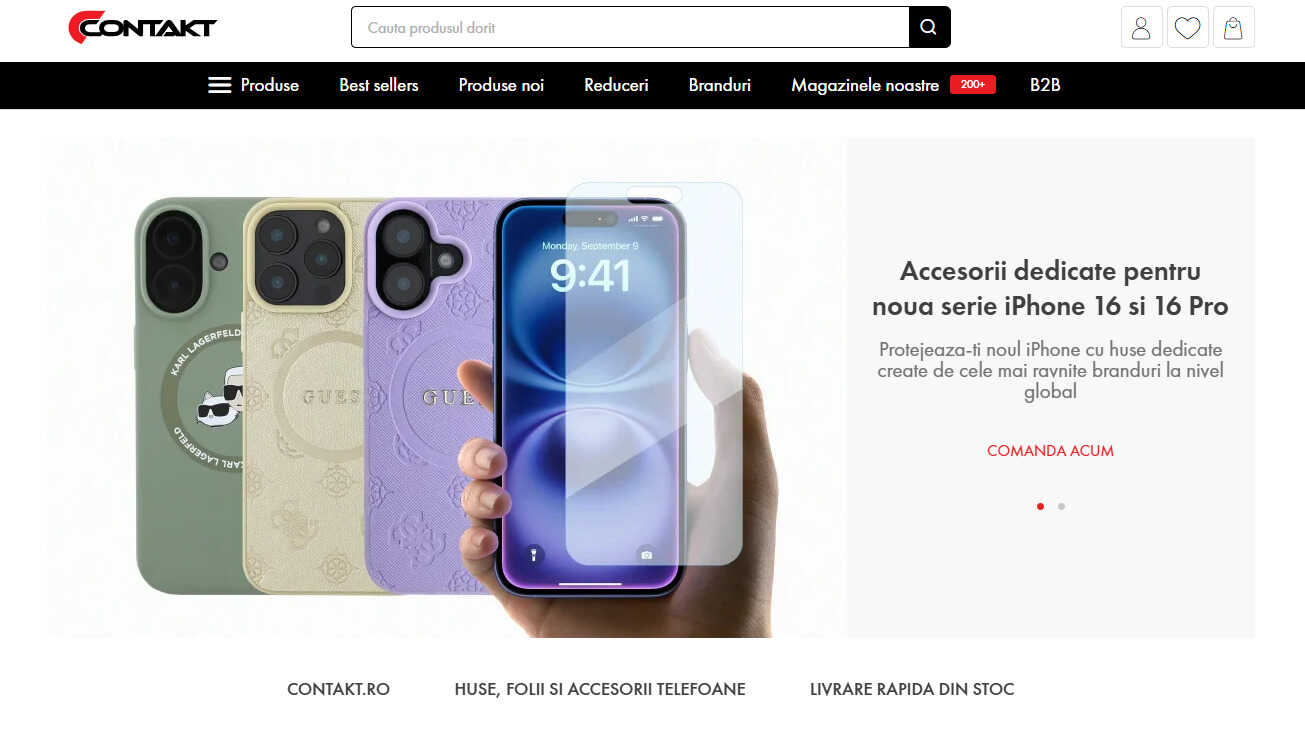Open the Best sellers menu item
The height and width of the screenshot is (730, 1305).
point(378,85)
